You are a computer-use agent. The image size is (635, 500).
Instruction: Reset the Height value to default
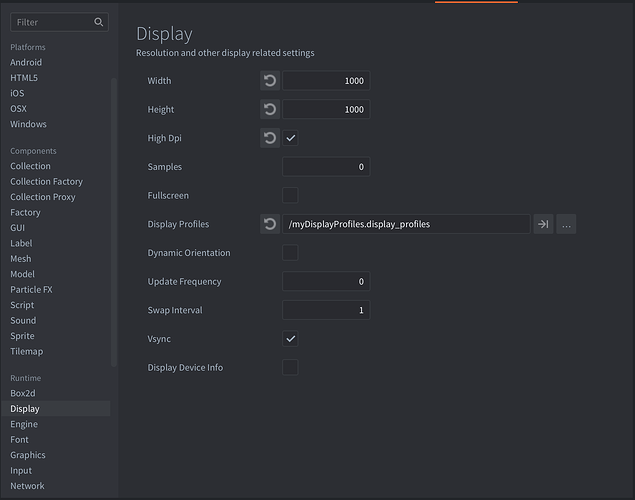270,110
